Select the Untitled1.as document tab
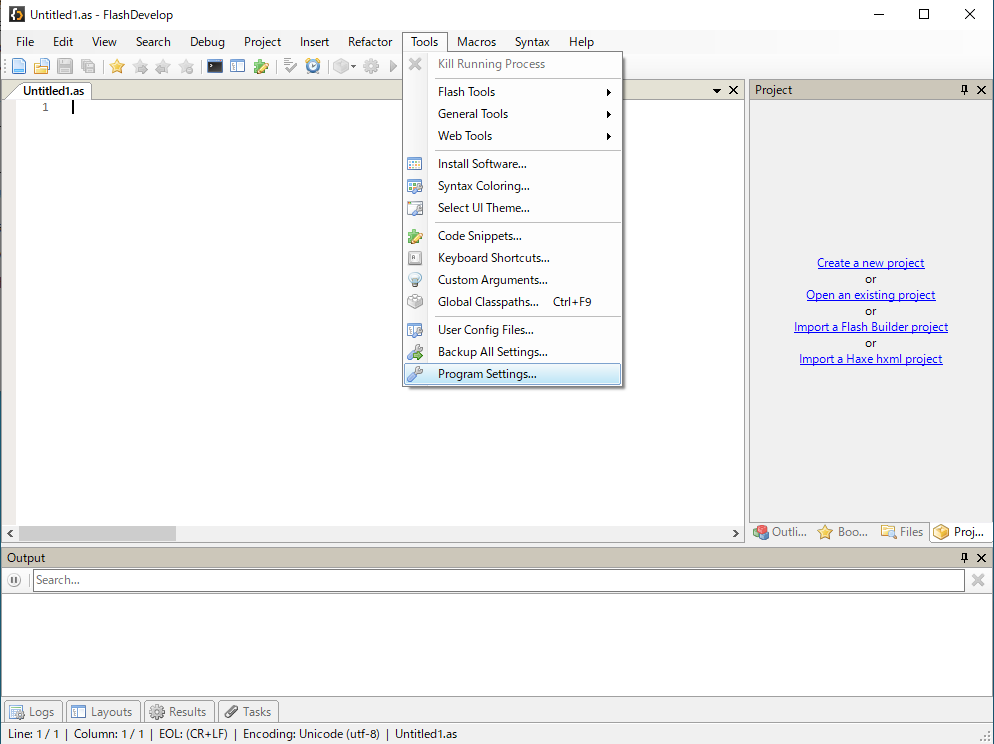Image resolution: width=994 pixels, height=744 pixels. pyautogui.click(x=53, y=91)
